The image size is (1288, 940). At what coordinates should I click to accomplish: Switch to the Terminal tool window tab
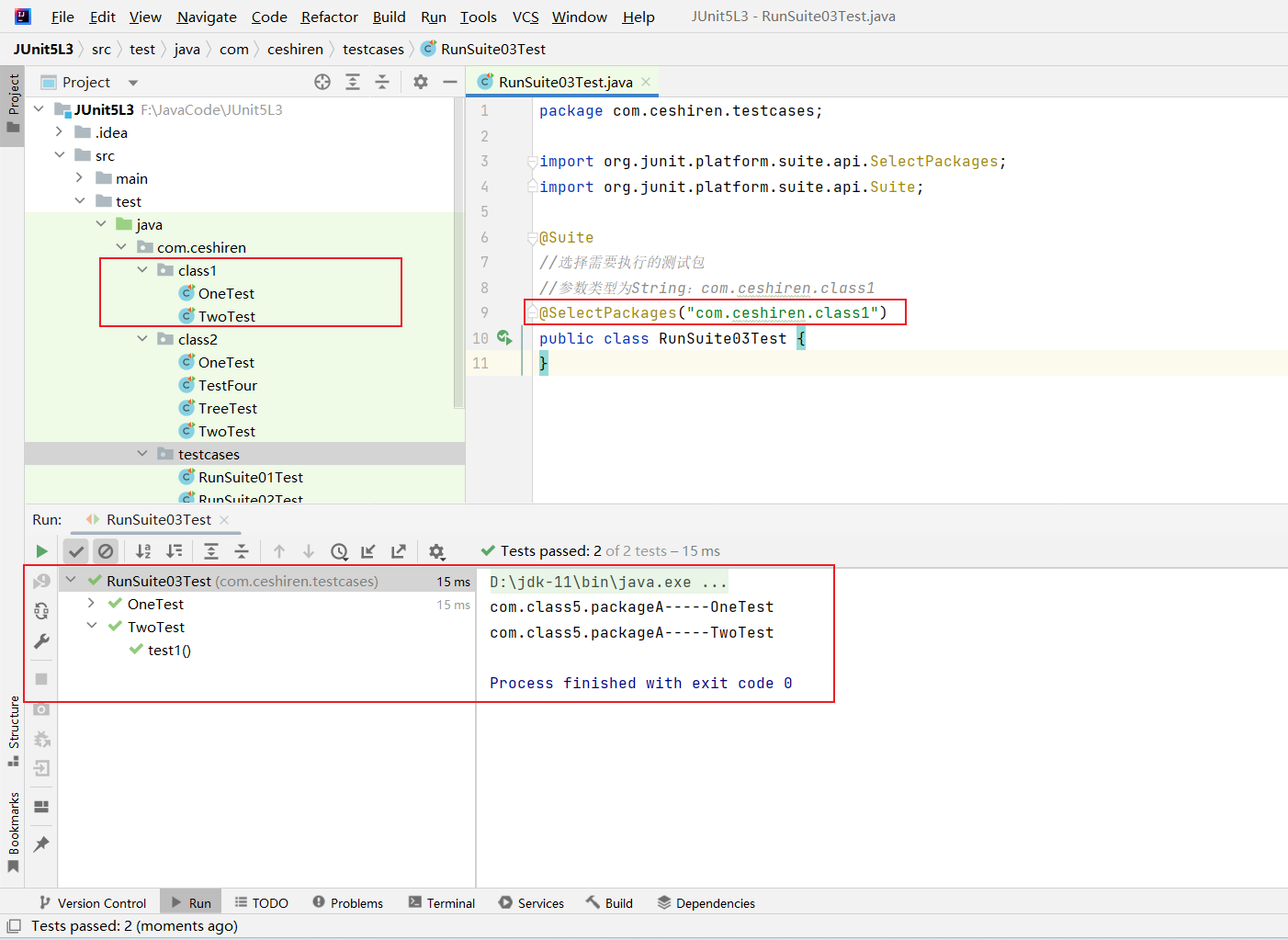441,903
